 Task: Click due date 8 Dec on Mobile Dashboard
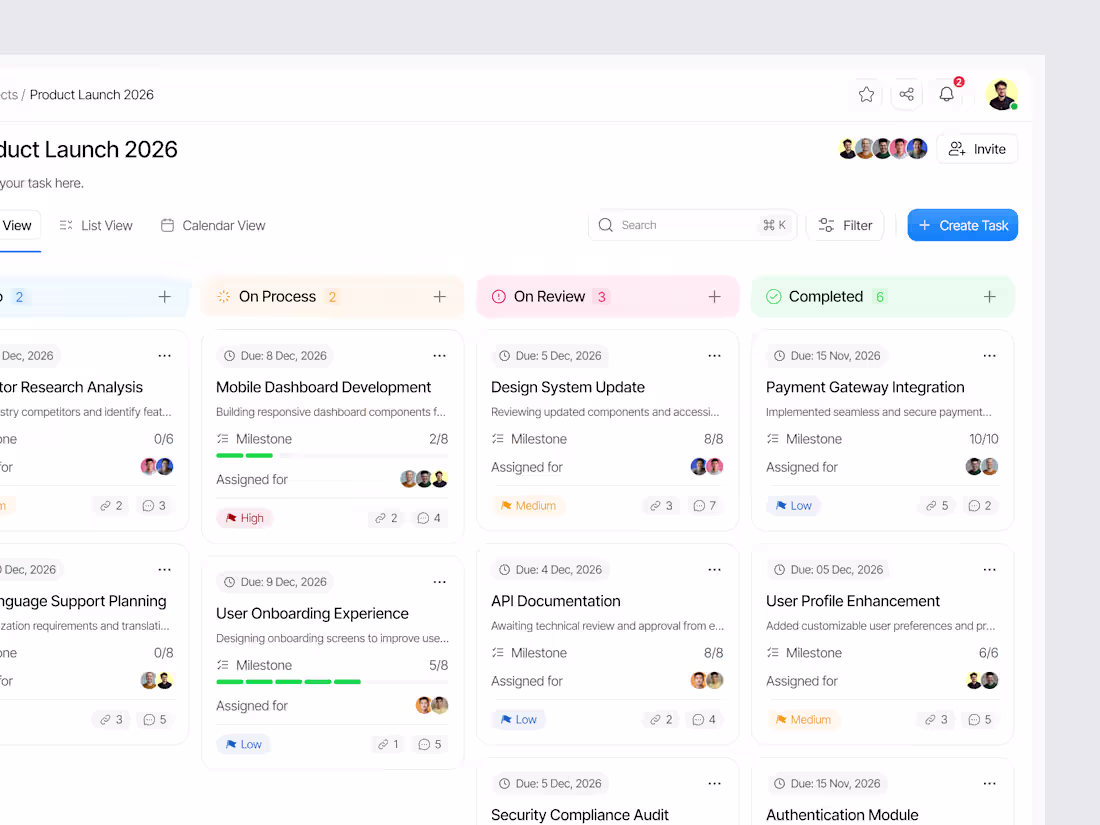pyautogui.click(x=275, y=356)
